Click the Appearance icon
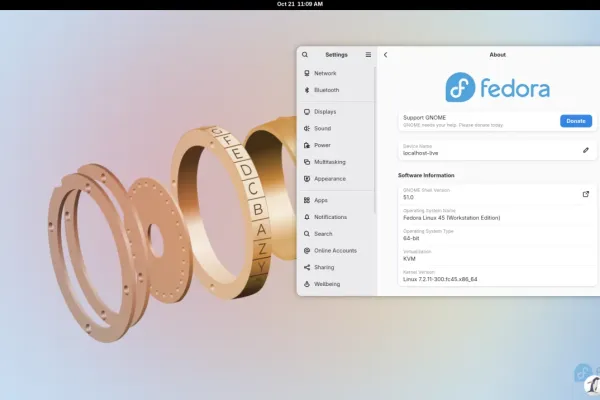Screen dimensions: 600x400 coord(307,179)
